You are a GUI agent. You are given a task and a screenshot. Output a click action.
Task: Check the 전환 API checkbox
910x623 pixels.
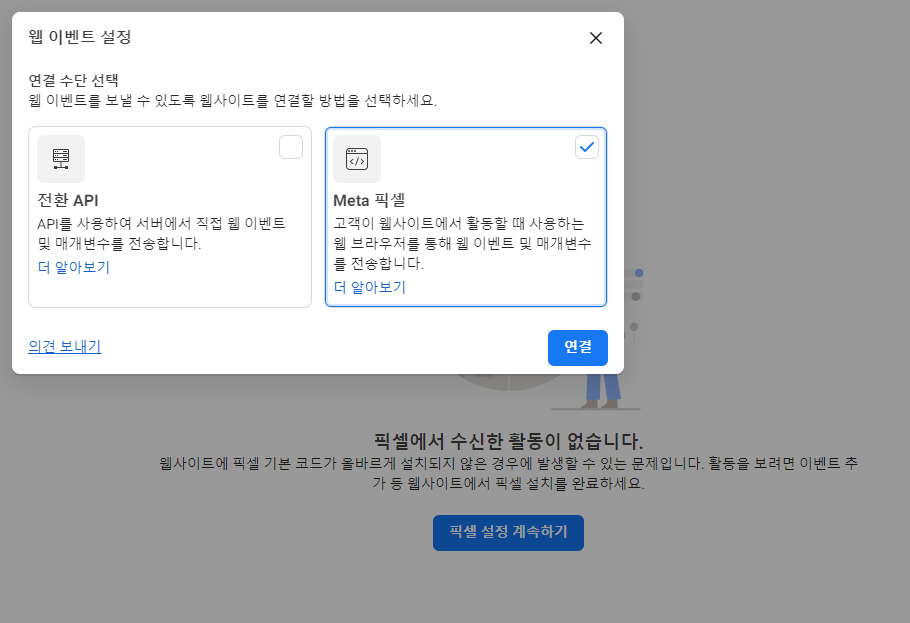291,147
